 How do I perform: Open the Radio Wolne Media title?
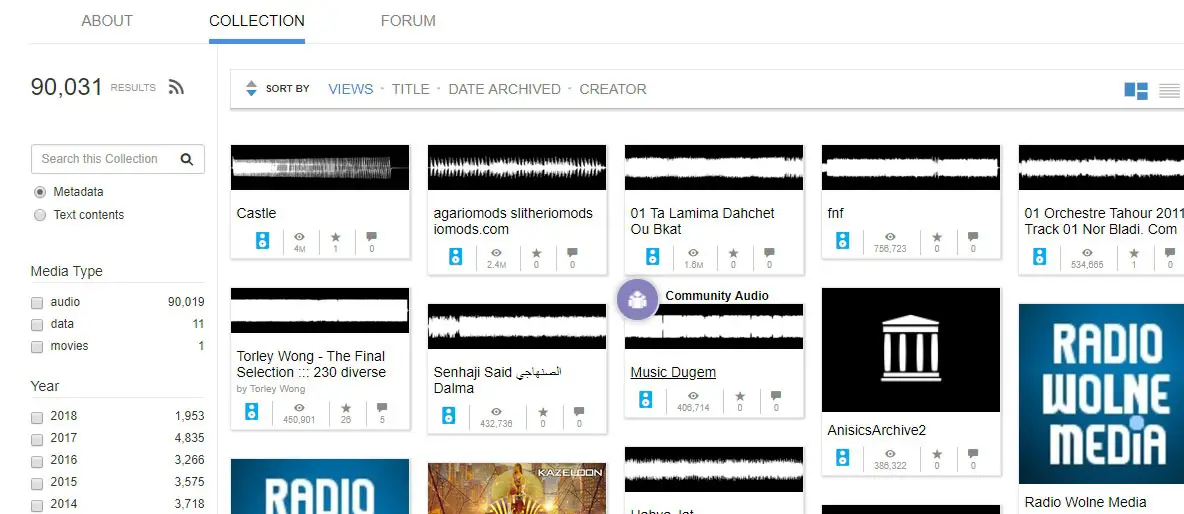tap(1085, 502)
